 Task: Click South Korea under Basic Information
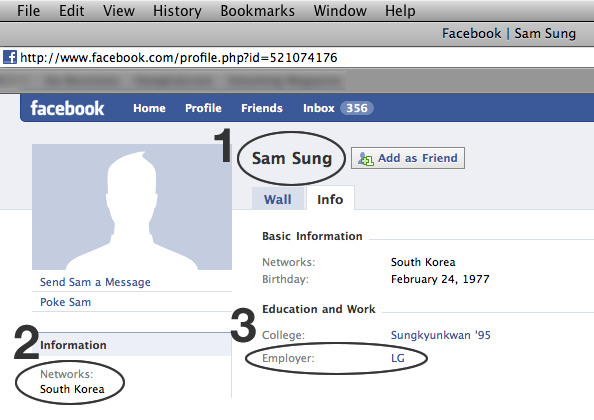(423, 262)
